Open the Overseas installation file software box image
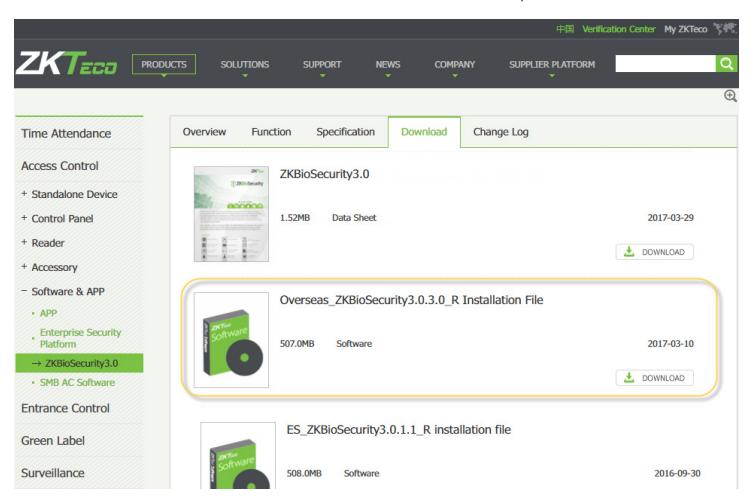 (x=231, y=340)
